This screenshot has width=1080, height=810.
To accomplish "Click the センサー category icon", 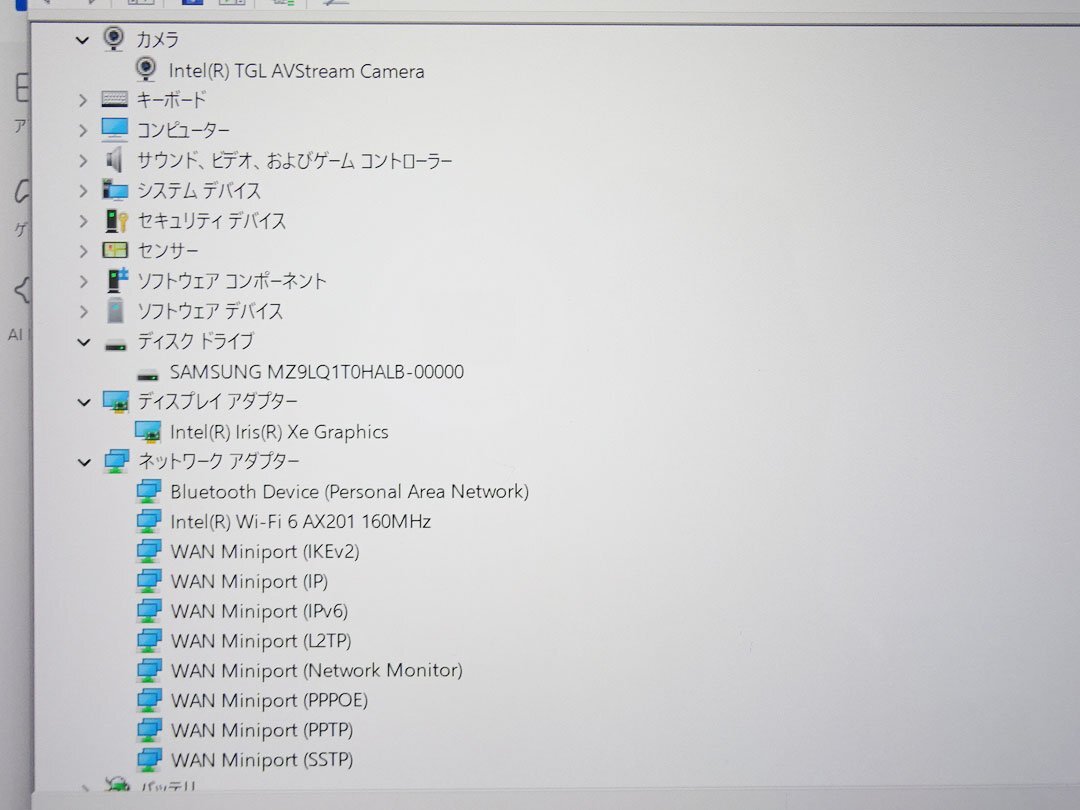I will coord(115,250).
